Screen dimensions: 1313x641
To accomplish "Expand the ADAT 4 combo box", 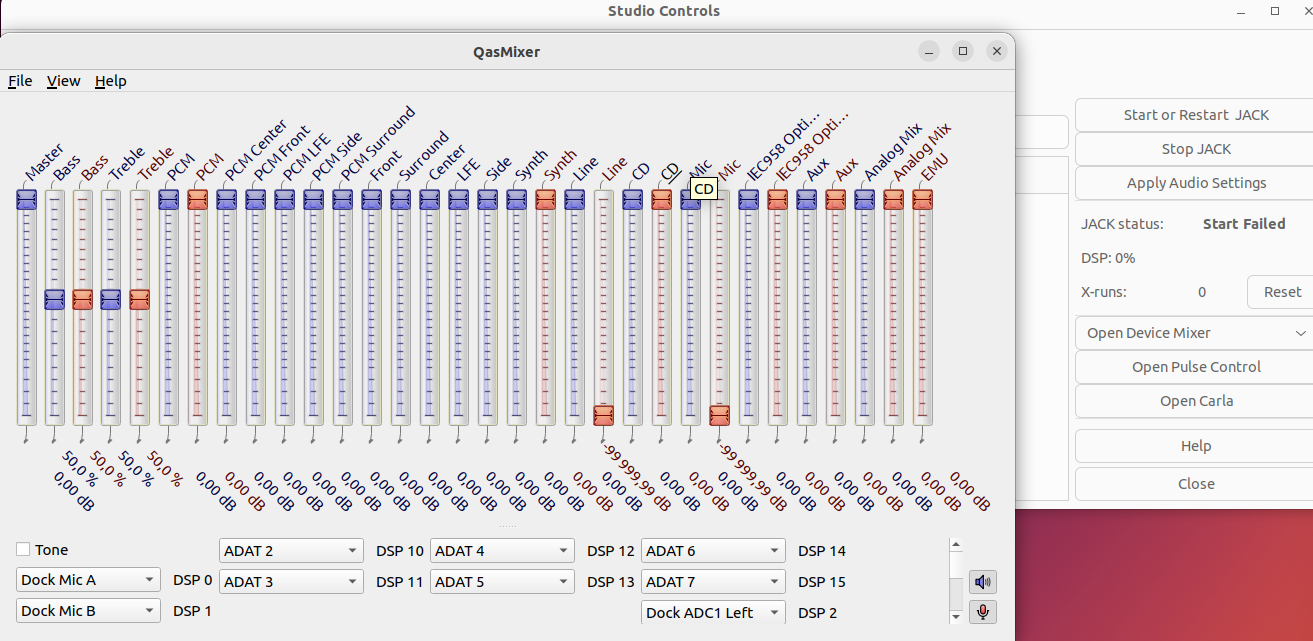I will [x=502, y=551].
